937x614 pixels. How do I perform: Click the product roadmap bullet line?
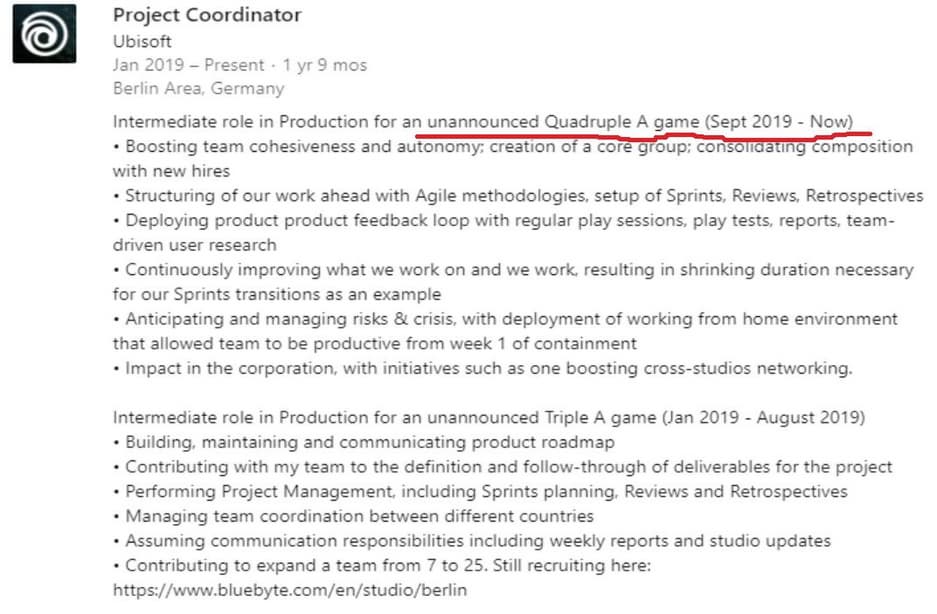point(370,442)
